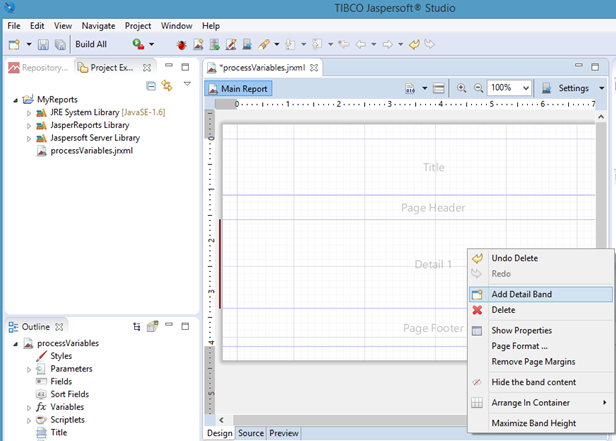Select Maximize Band Height option
This screenshot has height=441, width=616.
533,423
